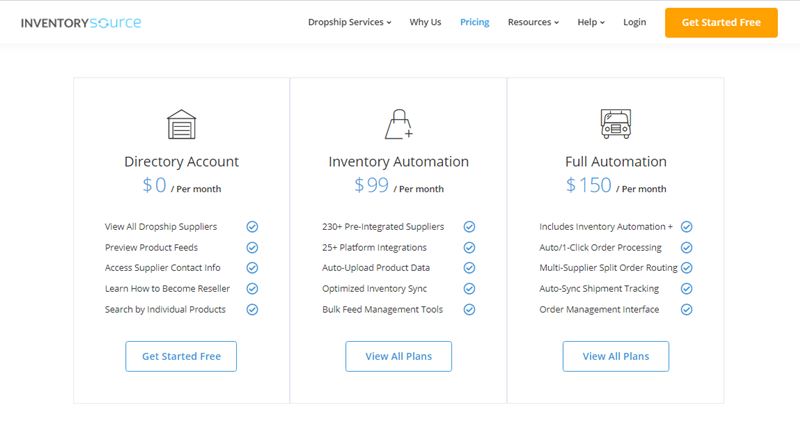The image size is (800, 430).
Task: Click the $0 per month price
Action: point(182,185)
